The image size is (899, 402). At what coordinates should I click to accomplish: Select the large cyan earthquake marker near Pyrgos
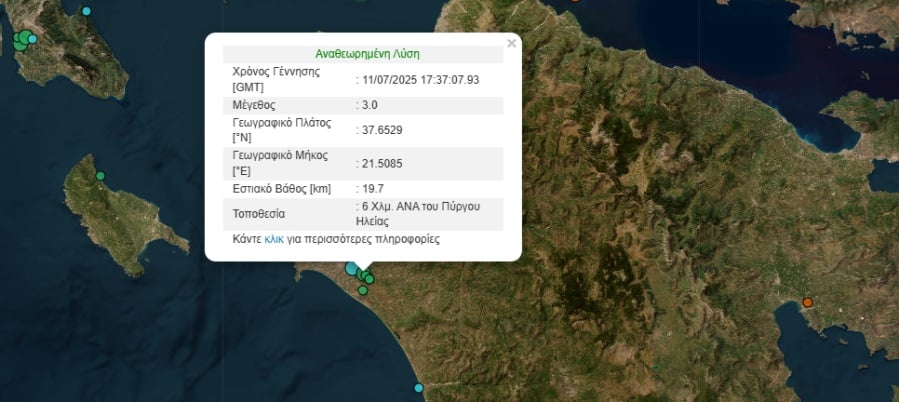point(351,268)
